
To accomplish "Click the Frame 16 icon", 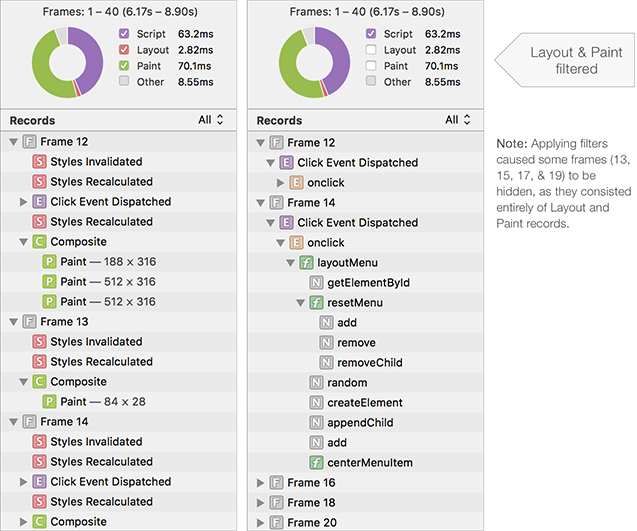I will pos(276,483).
